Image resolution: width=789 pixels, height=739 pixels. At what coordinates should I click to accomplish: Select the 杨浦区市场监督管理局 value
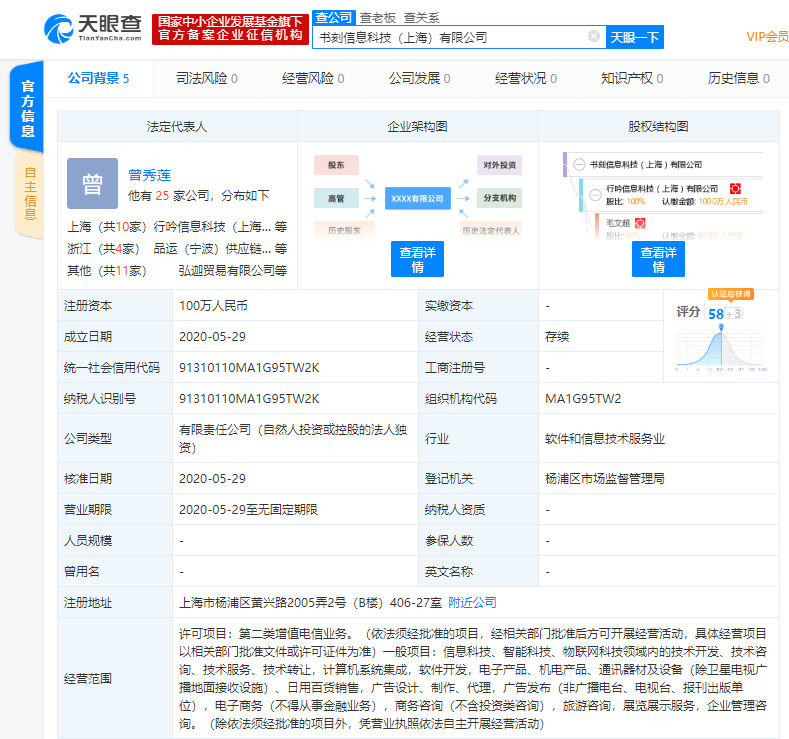[x=604, y=478]
